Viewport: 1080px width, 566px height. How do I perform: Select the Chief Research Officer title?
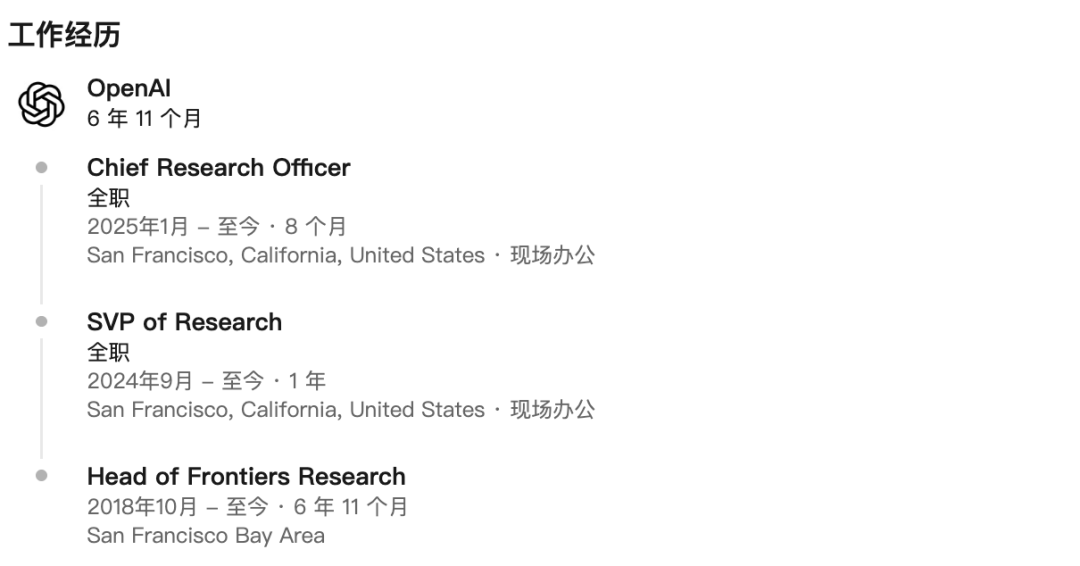click(x=218, y=167)
